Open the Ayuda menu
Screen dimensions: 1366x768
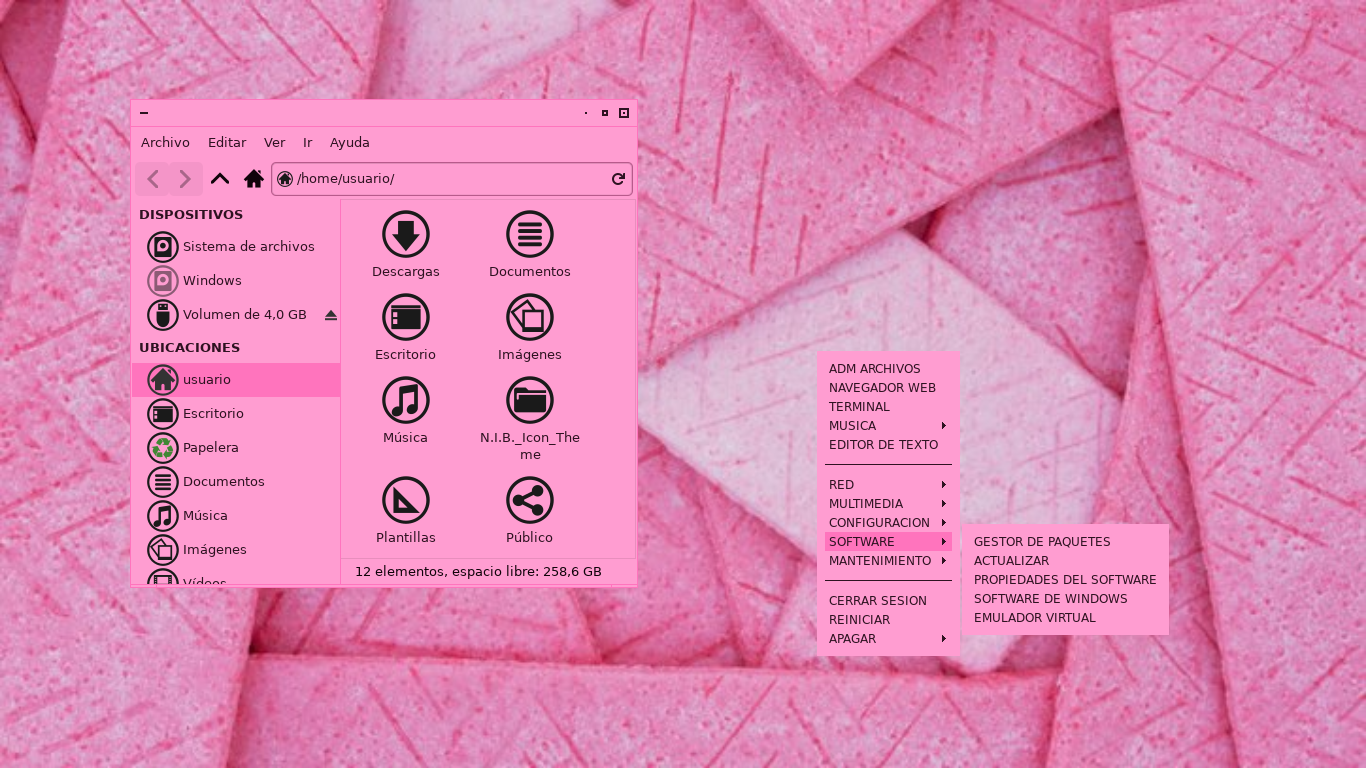click(x=350, y=143)
